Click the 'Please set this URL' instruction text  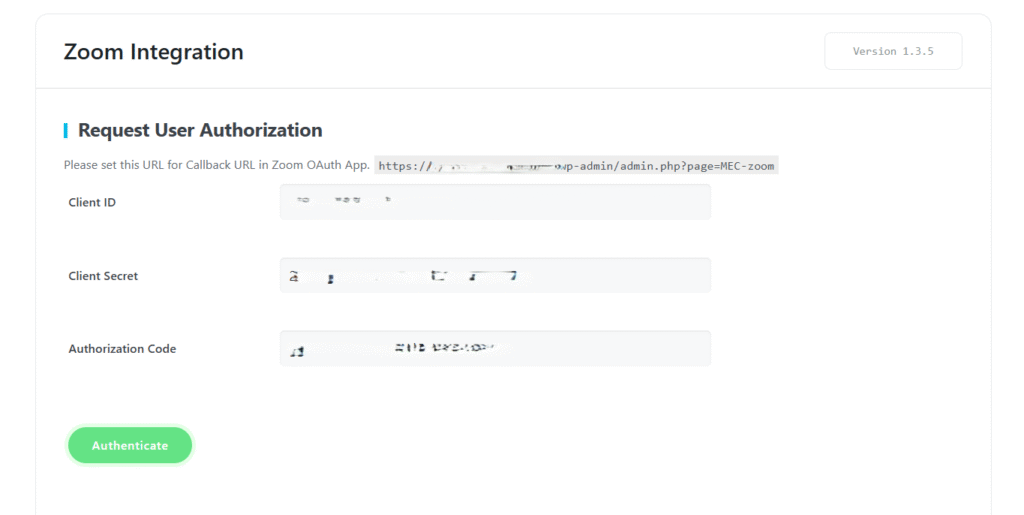pos(217,165)
